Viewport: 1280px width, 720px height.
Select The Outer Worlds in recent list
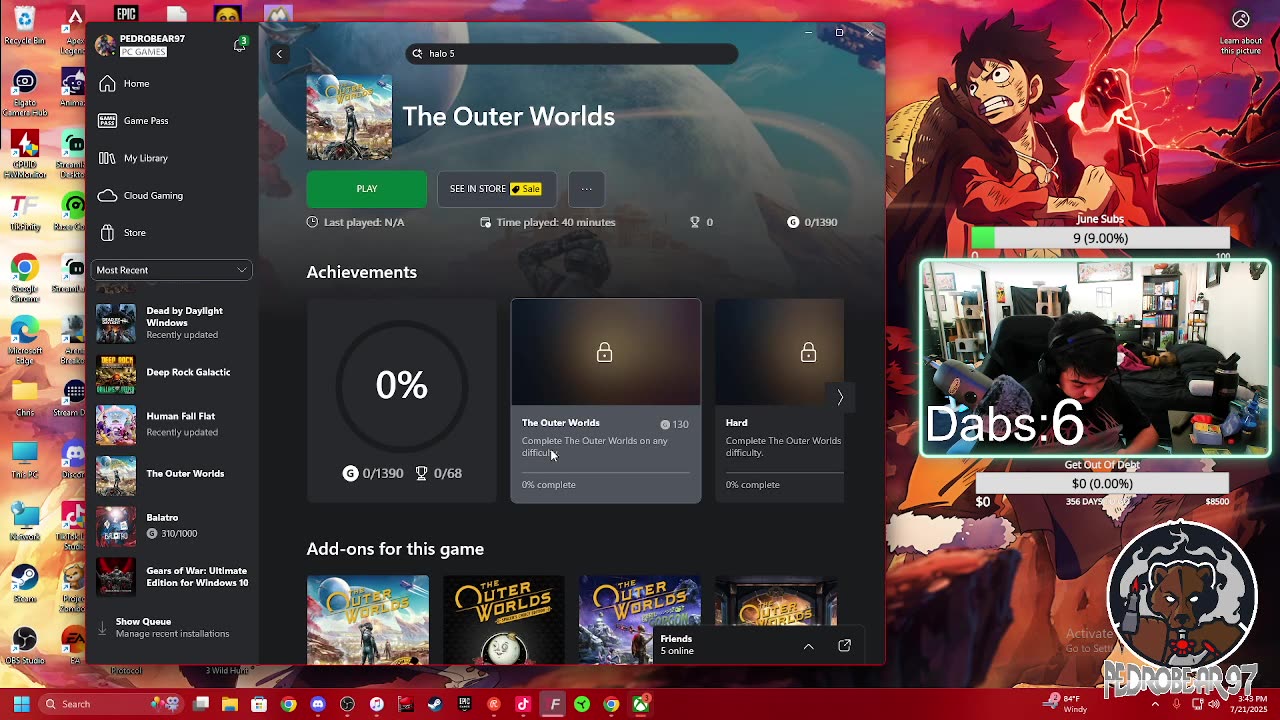point(171,475)
